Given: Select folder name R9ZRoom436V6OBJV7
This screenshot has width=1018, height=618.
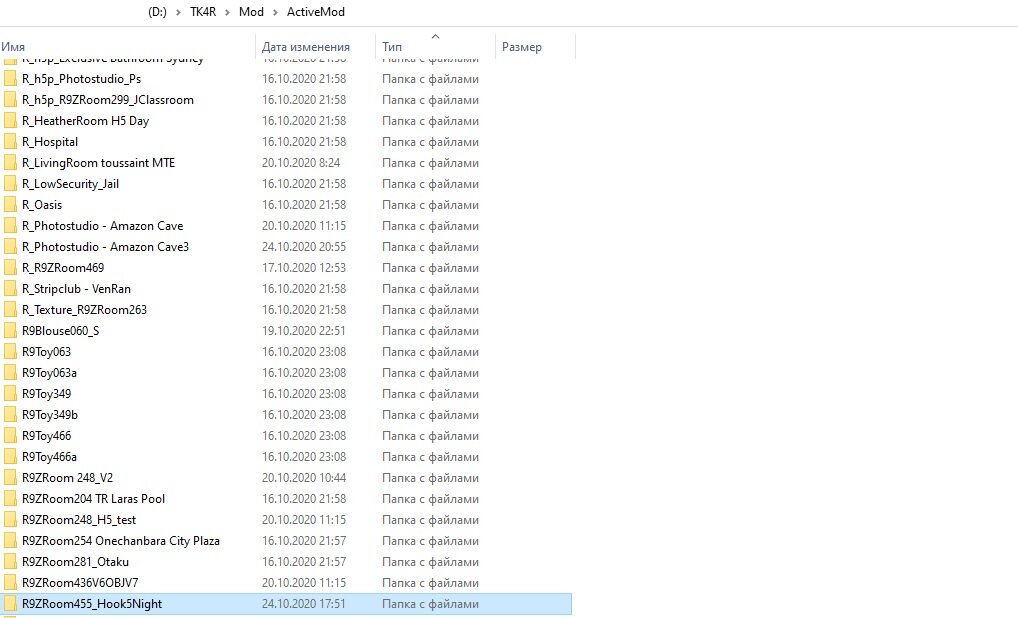Looking at the screenshot, I should (x=80, y=583).
